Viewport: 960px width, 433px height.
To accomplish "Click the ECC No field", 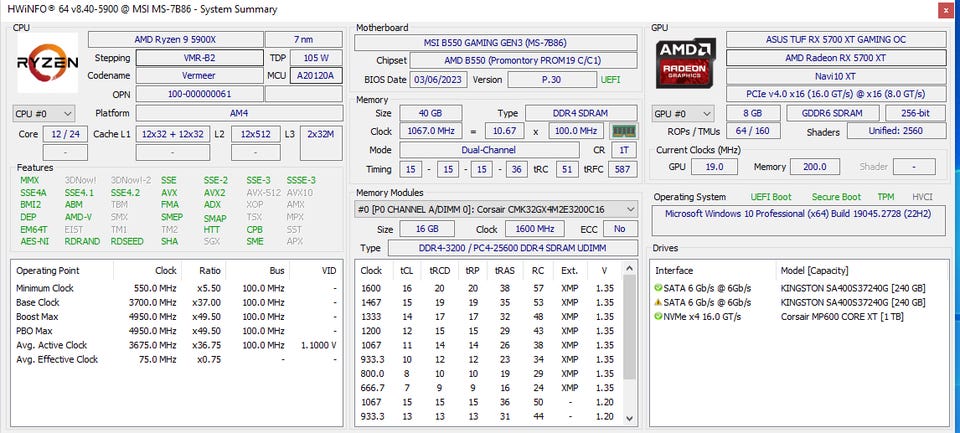I will 620,229.
